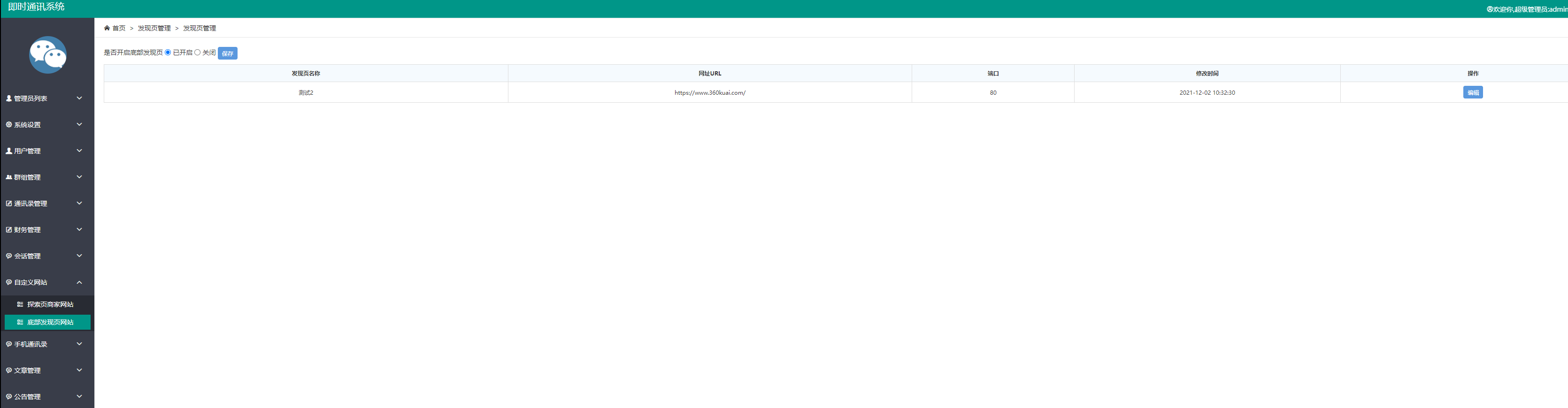Click 编辑 button for 测试2 row
The height and width of the screenshot is (408, 1568).
(x=1472, y=92)
